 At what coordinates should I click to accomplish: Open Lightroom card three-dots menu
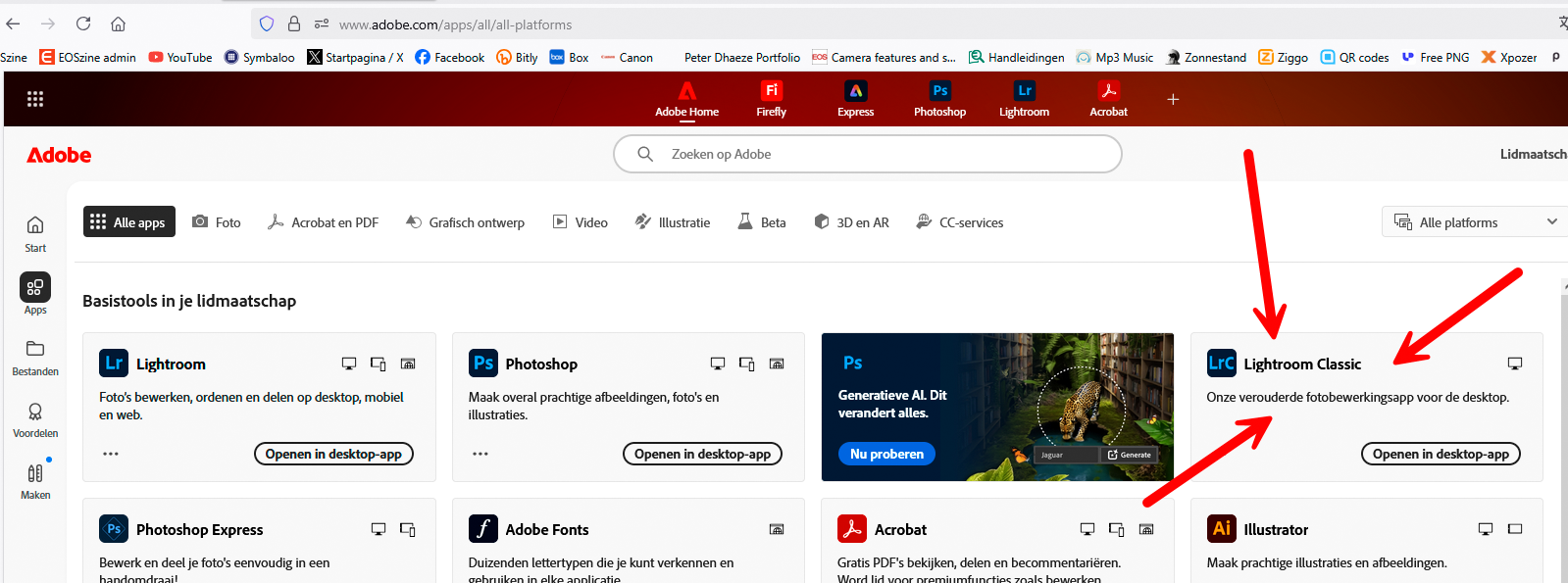click(111, 454)
